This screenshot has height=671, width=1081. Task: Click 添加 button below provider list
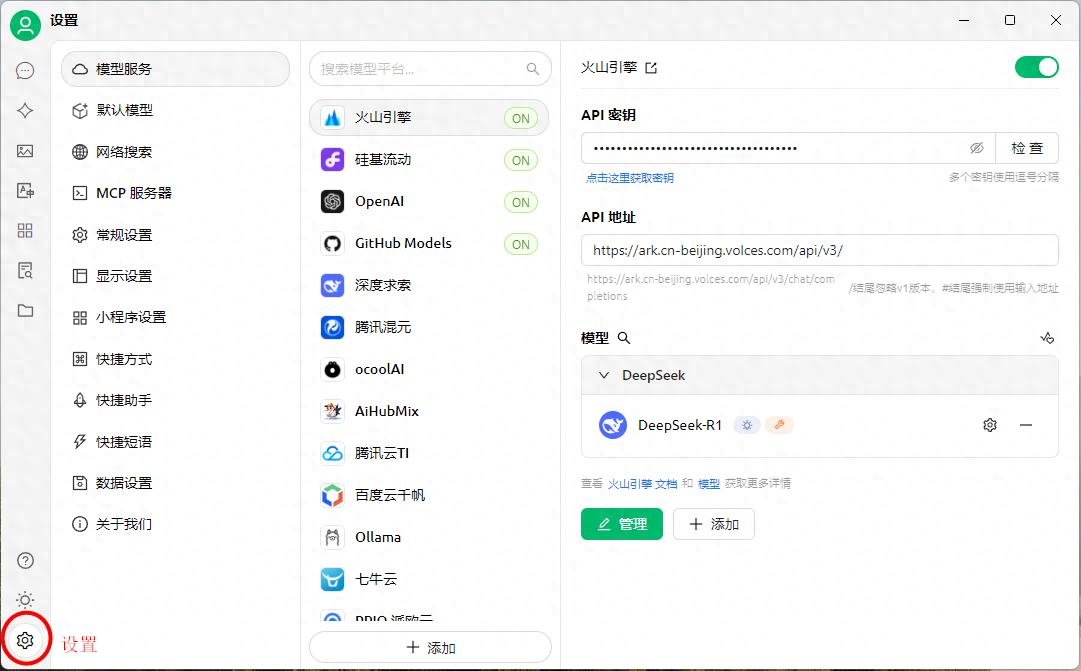(x=430, y=648)
